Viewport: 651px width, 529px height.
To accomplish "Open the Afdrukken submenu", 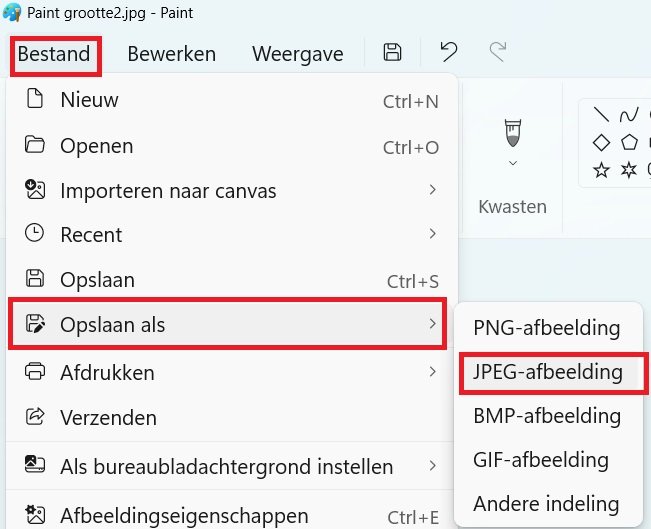I will pyautogui.click(x=432, y=372).
